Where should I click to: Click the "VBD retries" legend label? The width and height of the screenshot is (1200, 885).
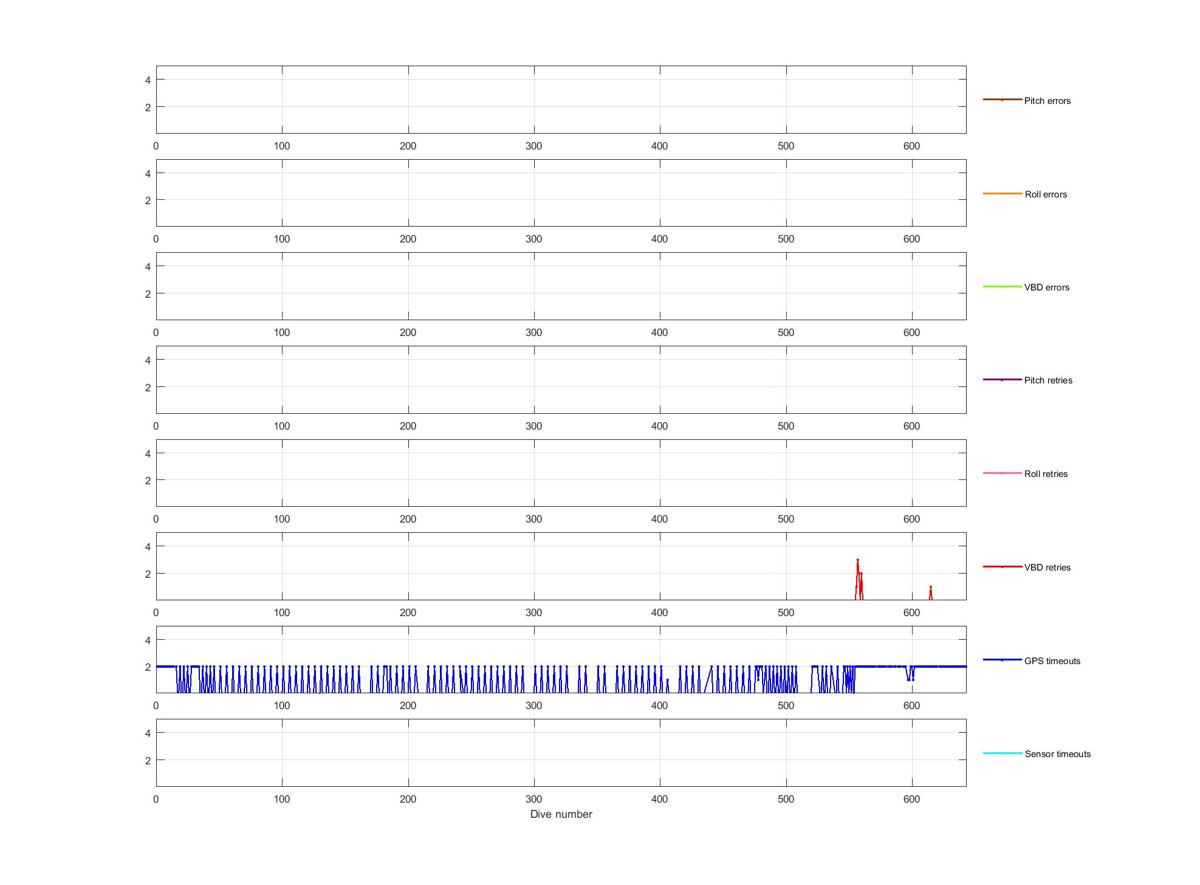click(1047, 567)
